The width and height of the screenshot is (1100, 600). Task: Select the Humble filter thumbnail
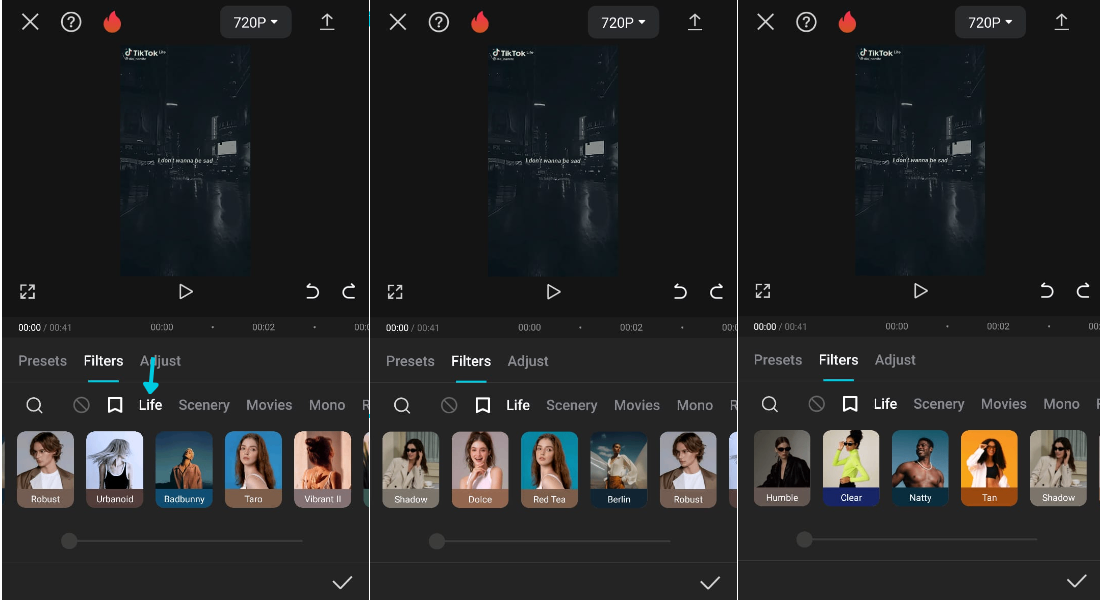[782, 468]
